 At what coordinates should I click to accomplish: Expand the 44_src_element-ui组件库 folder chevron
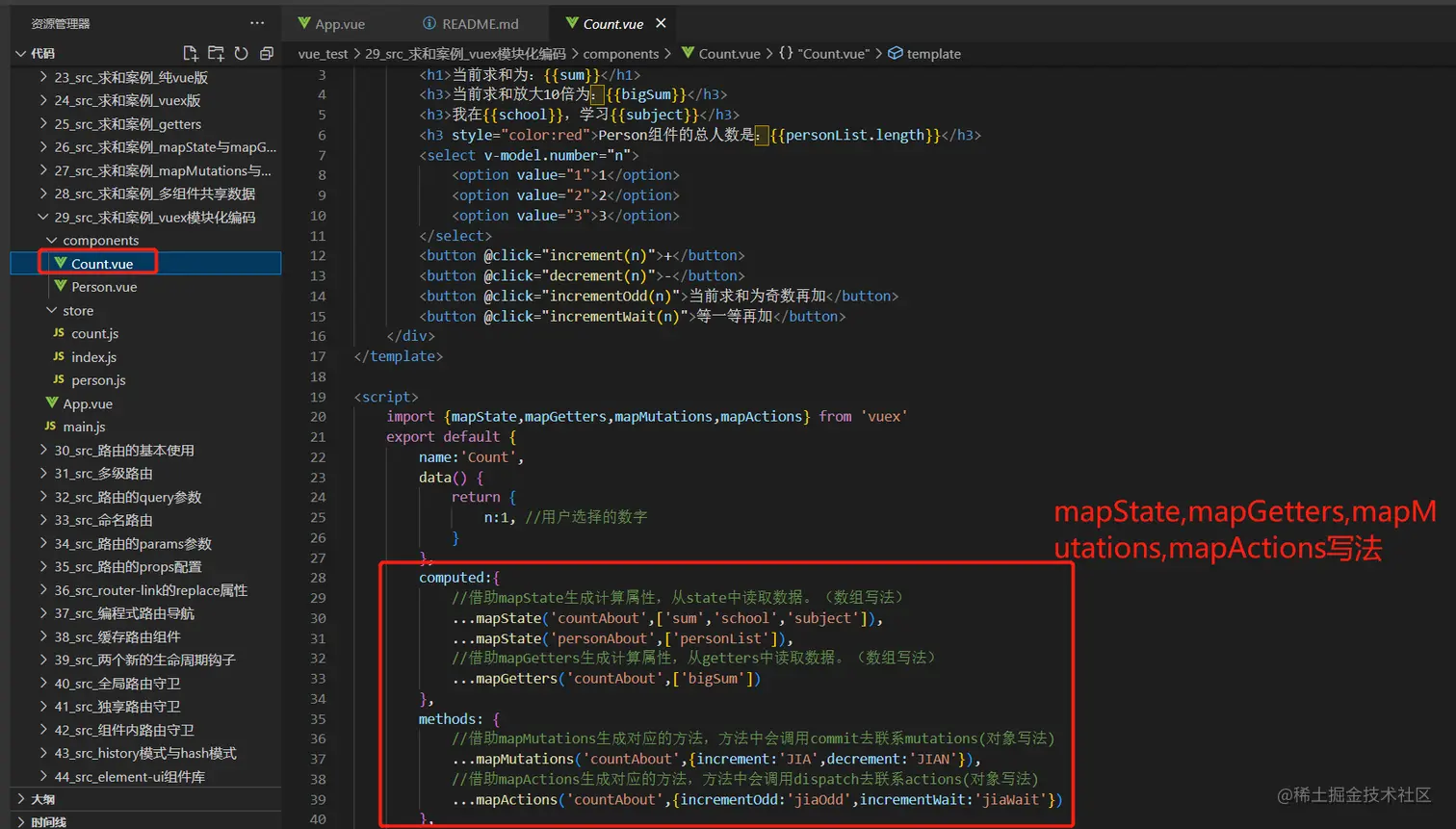point(43,776)
